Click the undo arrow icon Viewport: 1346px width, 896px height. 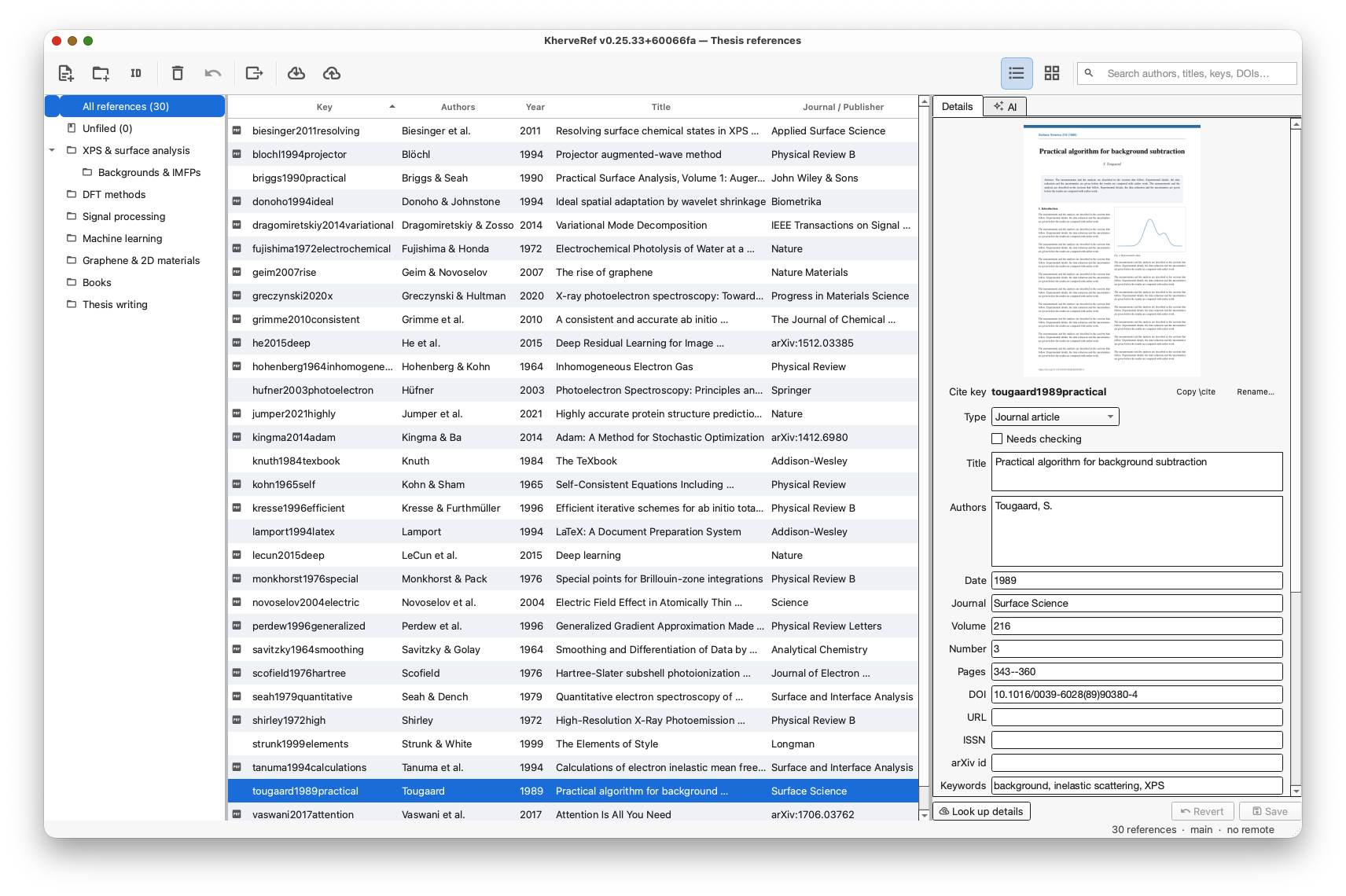click(x=213, y=73)
